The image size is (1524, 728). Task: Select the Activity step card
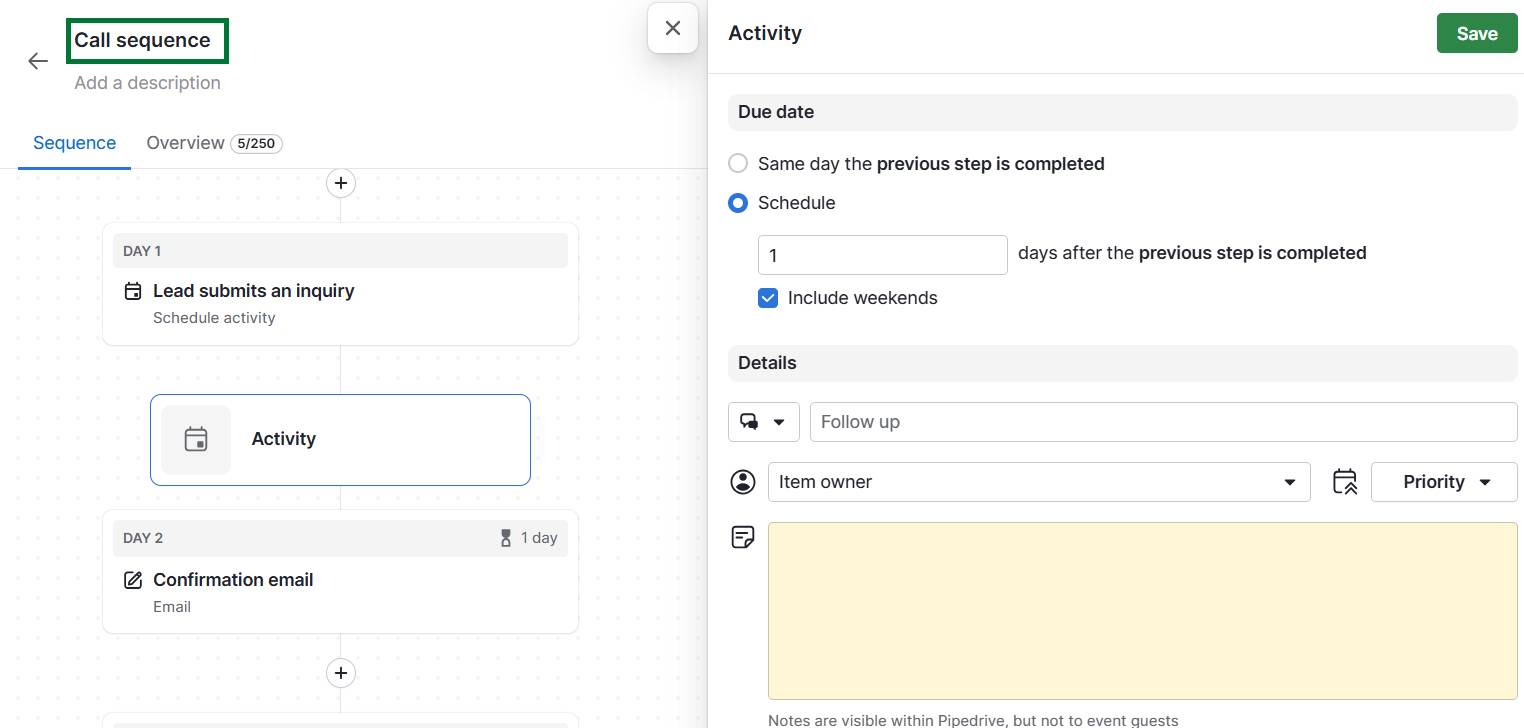(x=340, y=440)
